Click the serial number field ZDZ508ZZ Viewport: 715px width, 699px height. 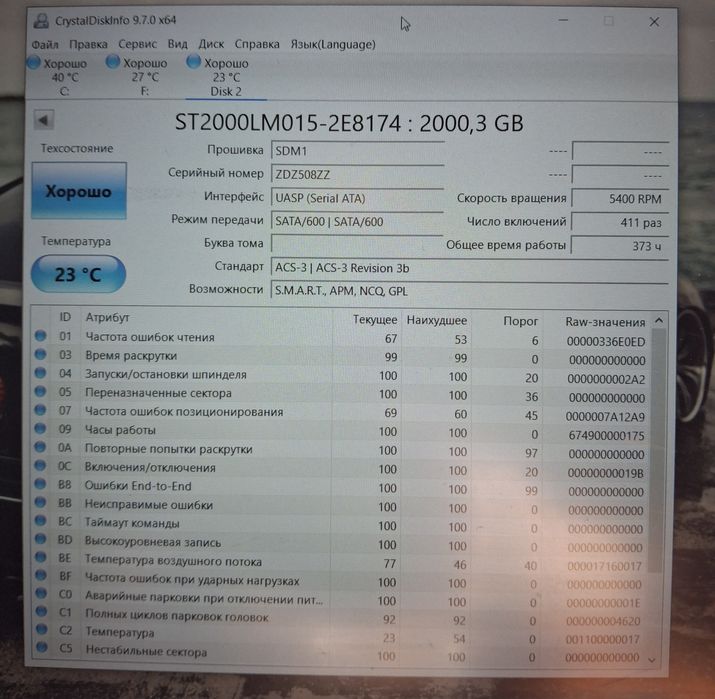357,174
